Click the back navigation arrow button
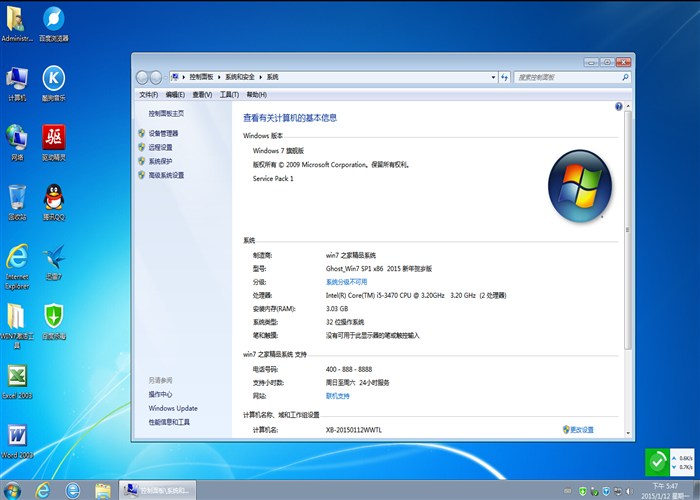The width and height of the screenshot is (700, 500). pyautogui.click(x=142, y=77)
